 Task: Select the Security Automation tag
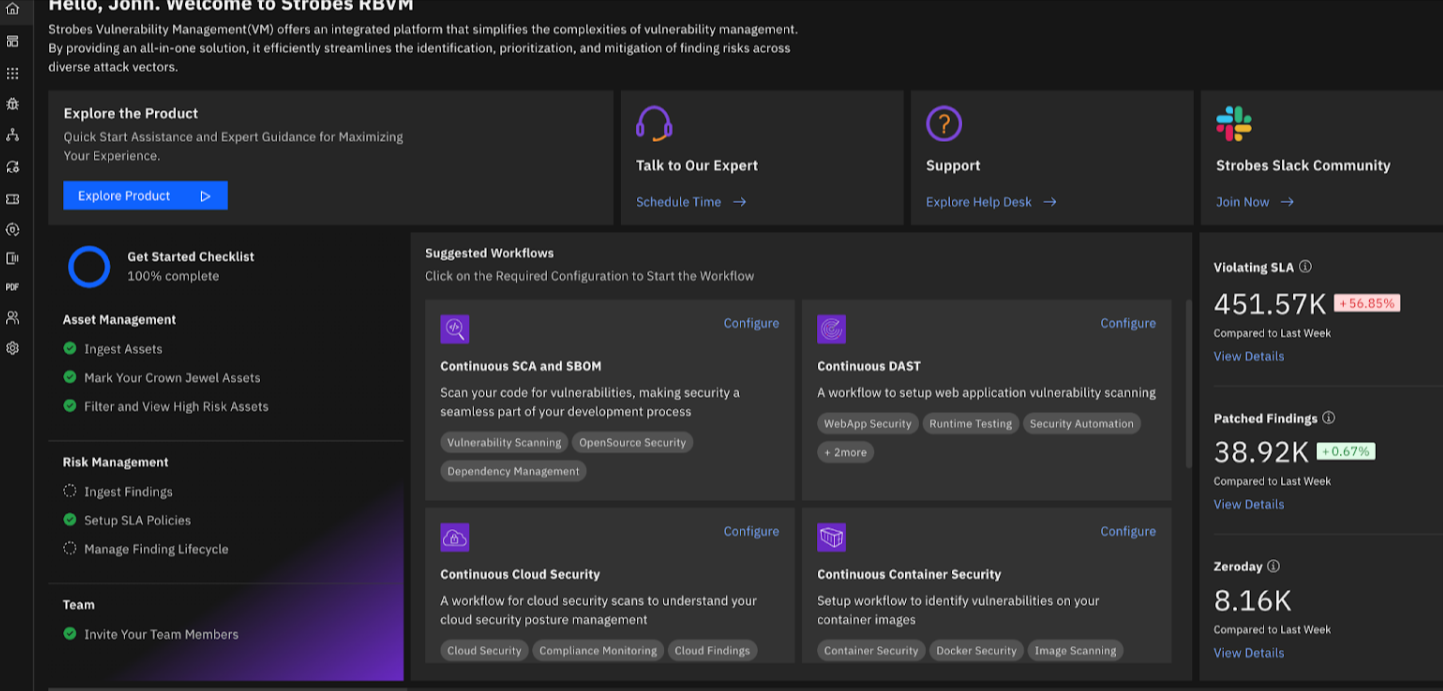(1082, 423)
